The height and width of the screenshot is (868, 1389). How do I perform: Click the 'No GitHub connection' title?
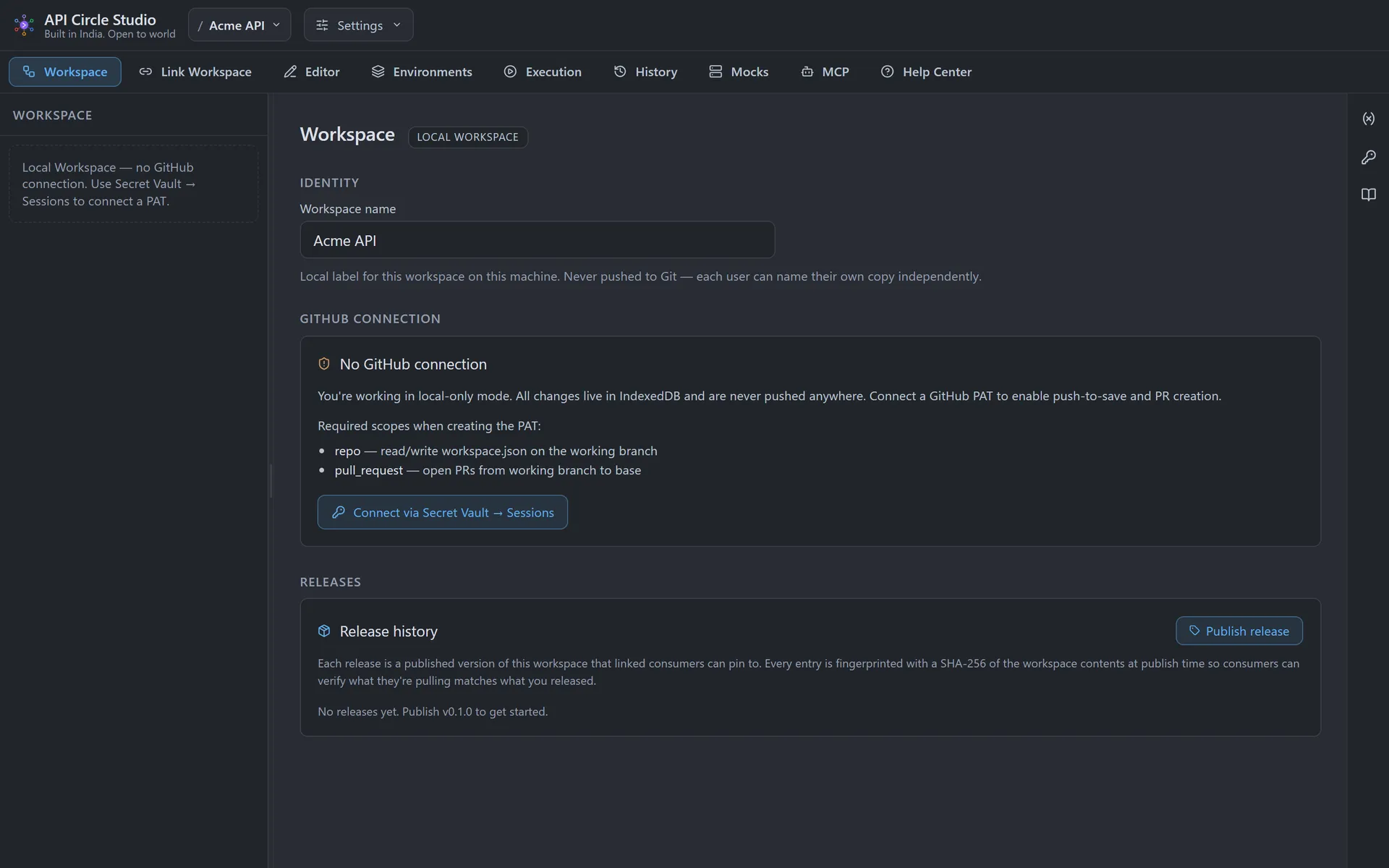pos(413,364)
